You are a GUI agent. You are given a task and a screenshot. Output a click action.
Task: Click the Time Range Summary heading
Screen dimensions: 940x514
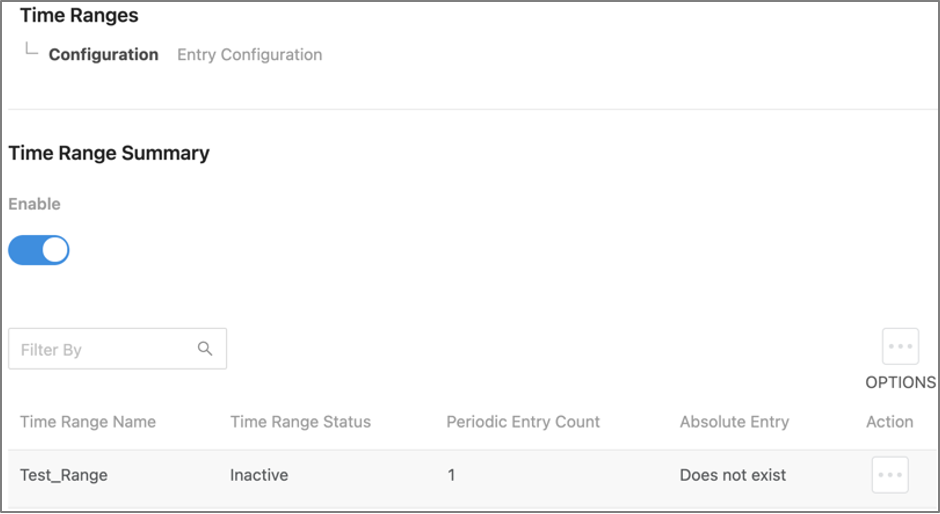pos(109,153)
